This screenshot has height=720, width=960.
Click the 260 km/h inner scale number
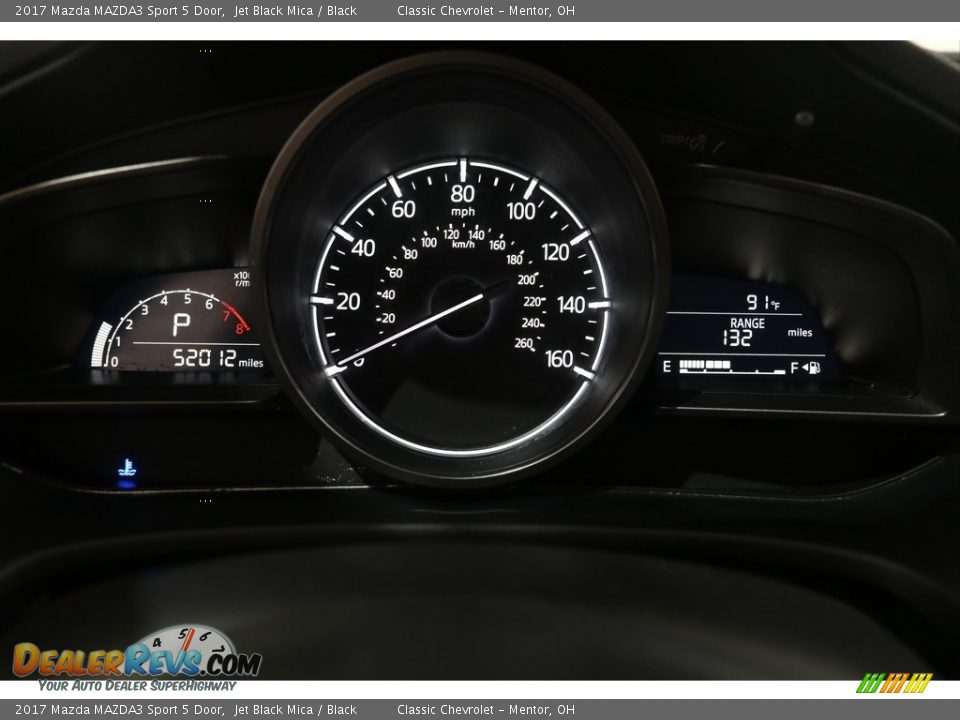pos(523,343)
